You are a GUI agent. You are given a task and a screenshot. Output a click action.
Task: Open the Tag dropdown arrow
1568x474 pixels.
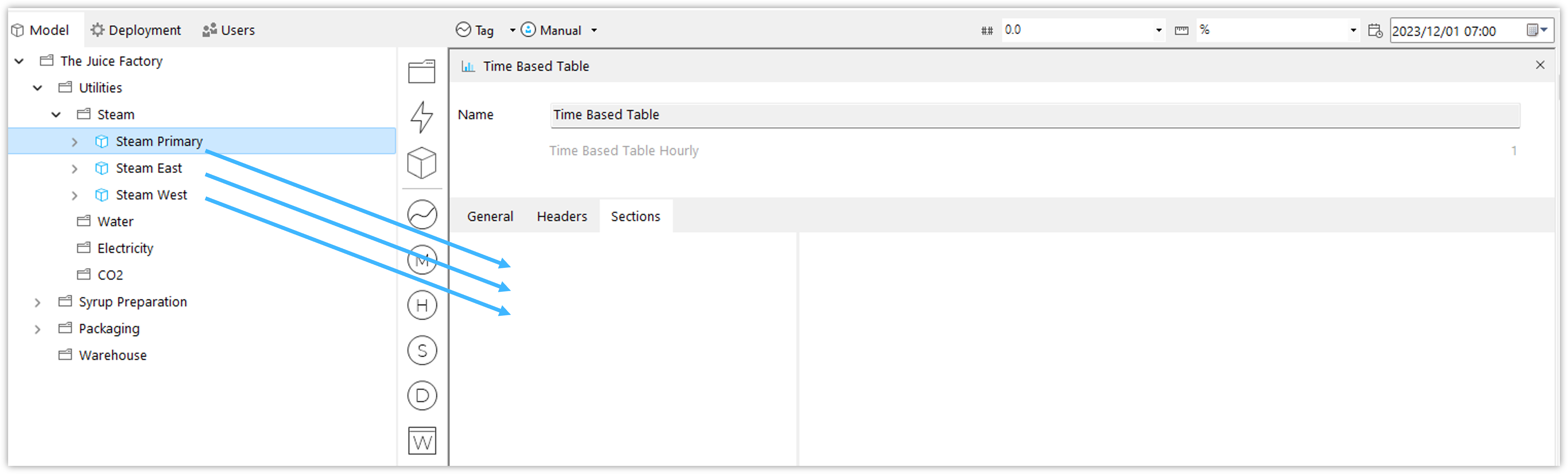512,30
